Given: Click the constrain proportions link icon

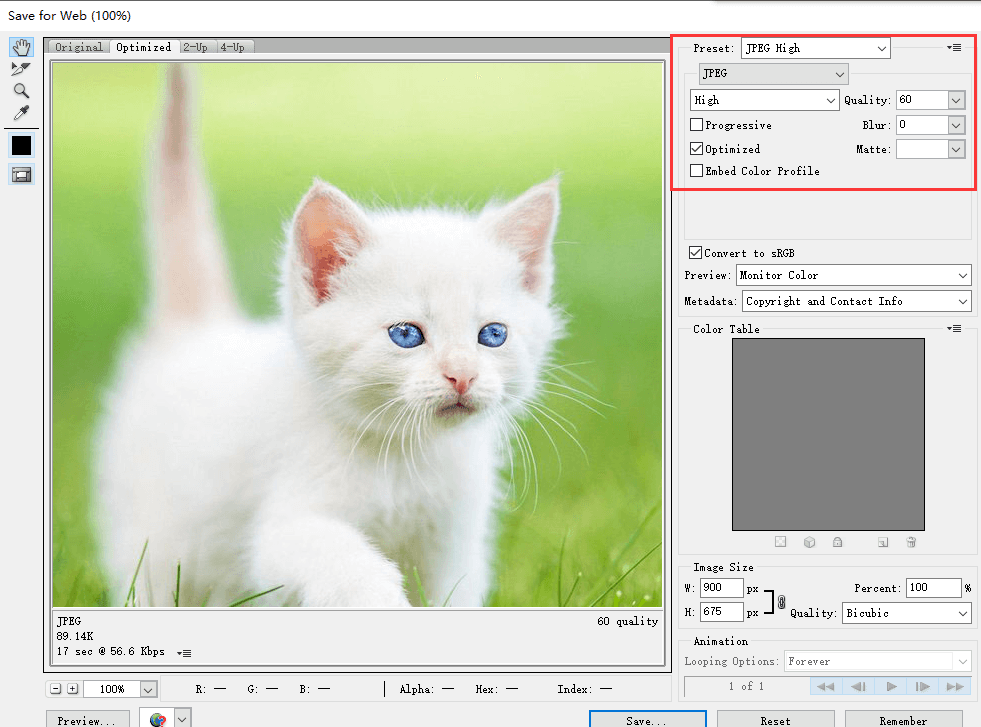Looking at the screenshot, I should tap(780, 600).
